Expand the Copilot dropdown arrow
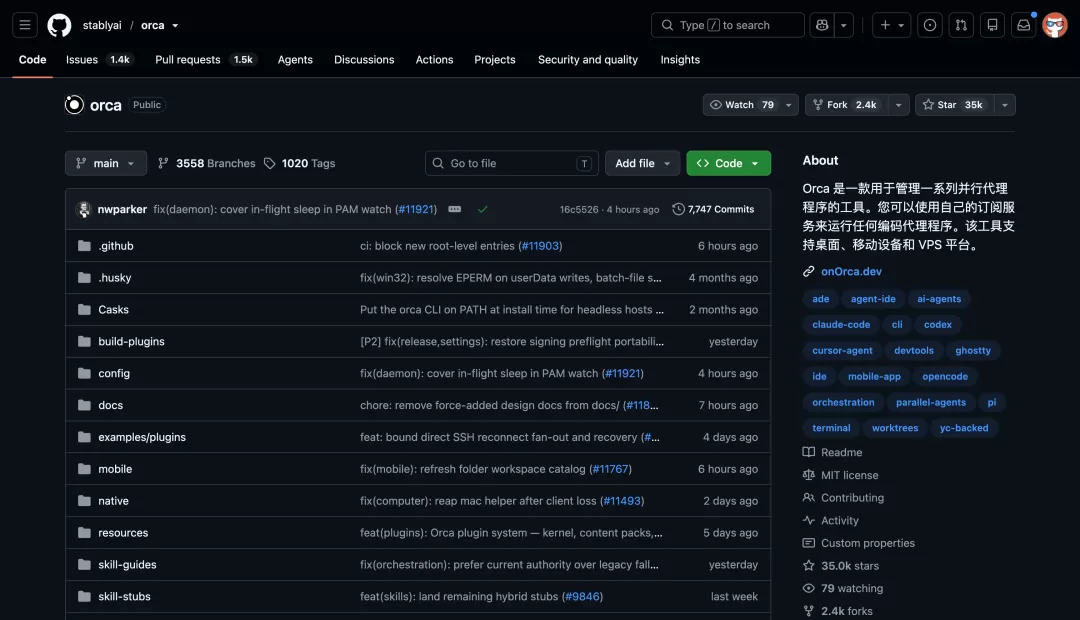Viewport: 1080px width, 620px height. (844, 25)
